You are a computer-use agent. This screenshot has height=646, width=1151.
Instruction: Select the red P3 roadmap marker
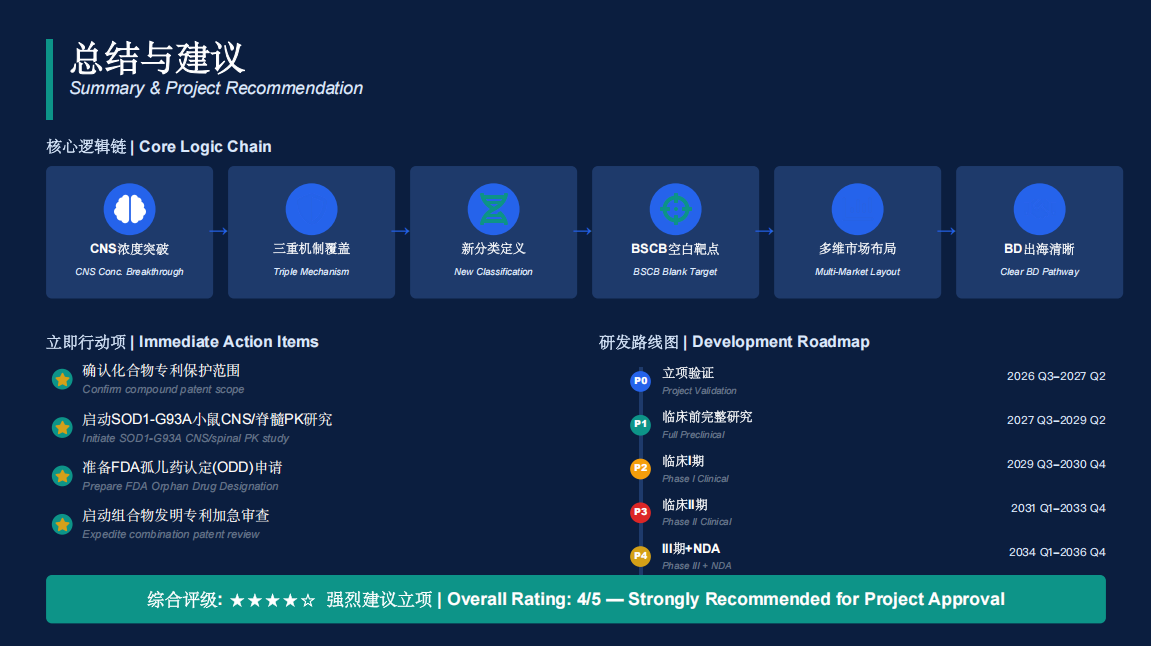coord(640,512)
